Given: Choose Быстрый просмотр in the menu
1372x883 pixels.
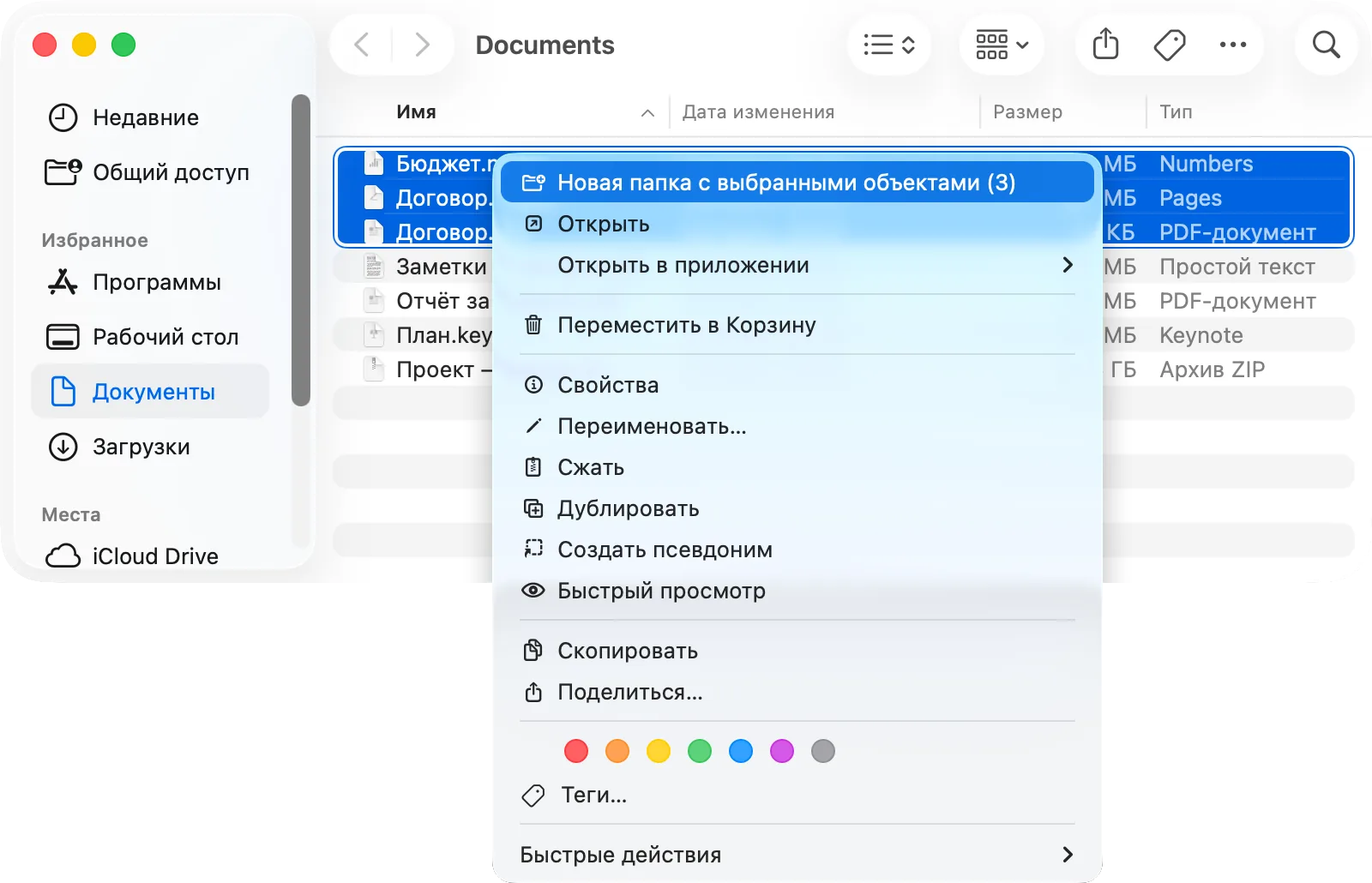Looking at the screenshot, I should [x=797, y=591].
